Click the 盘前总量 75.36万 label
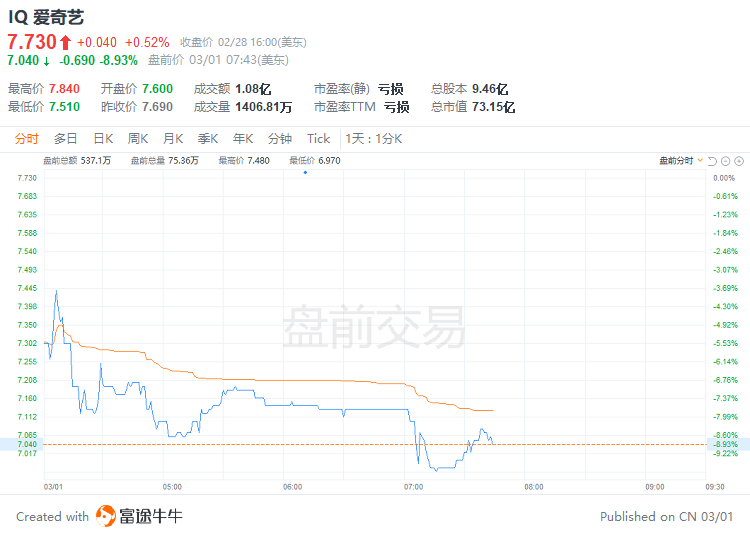The image size is (750, 537). (x=165, y=161)
